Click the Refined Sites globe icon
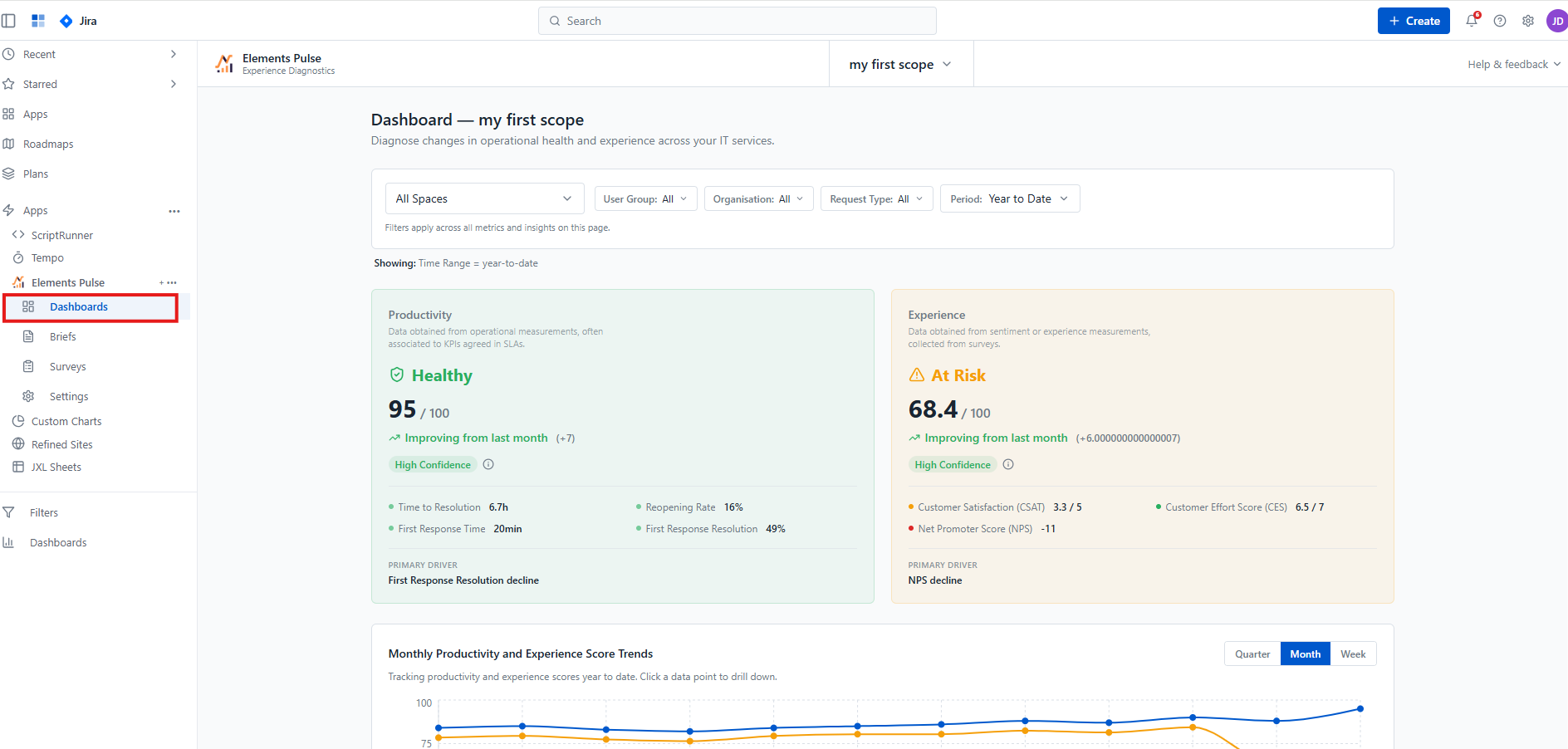 click(x=18, y=444)
